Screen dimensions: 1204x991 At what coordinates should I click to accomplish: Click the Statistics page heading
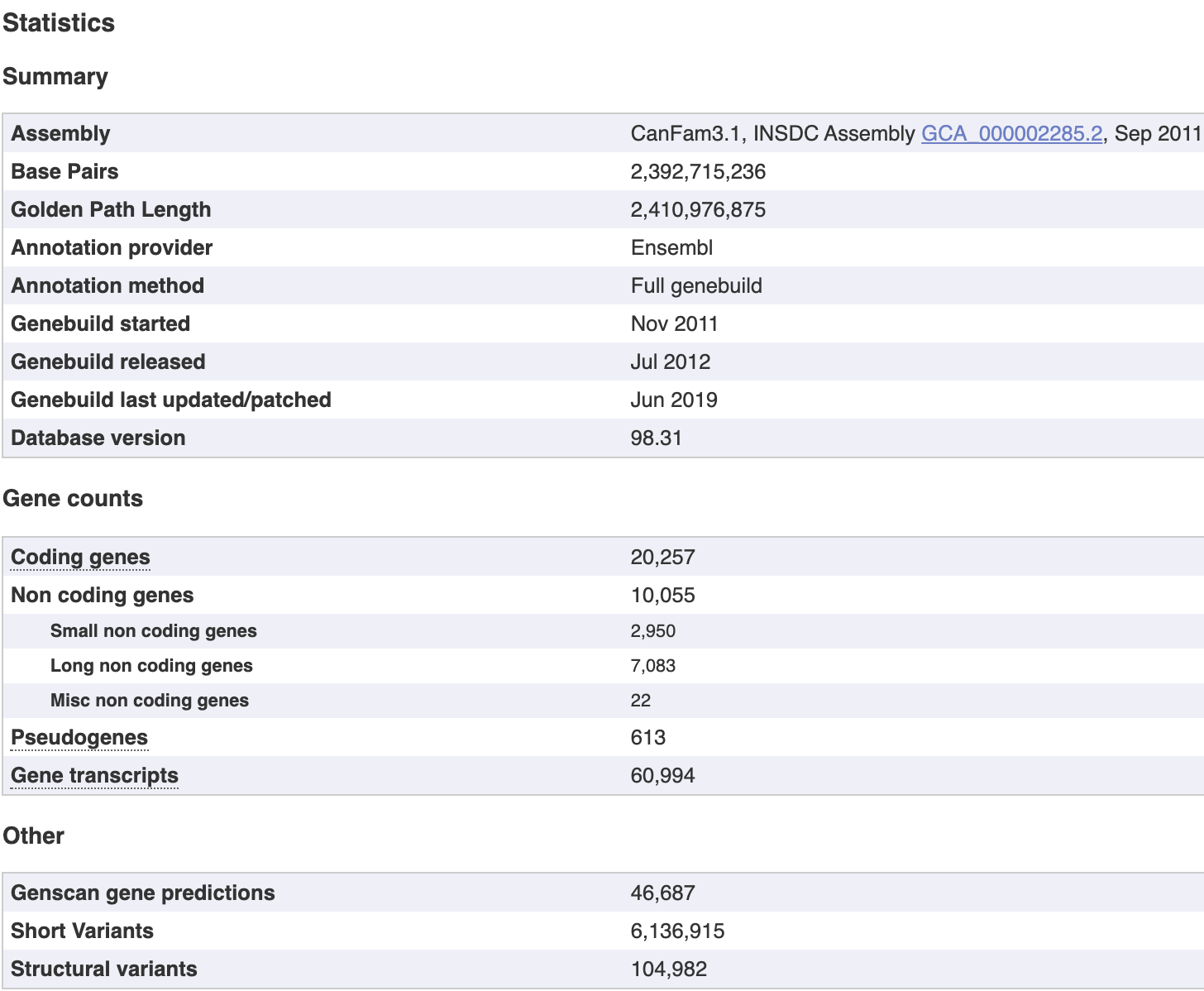click(59, 22)
